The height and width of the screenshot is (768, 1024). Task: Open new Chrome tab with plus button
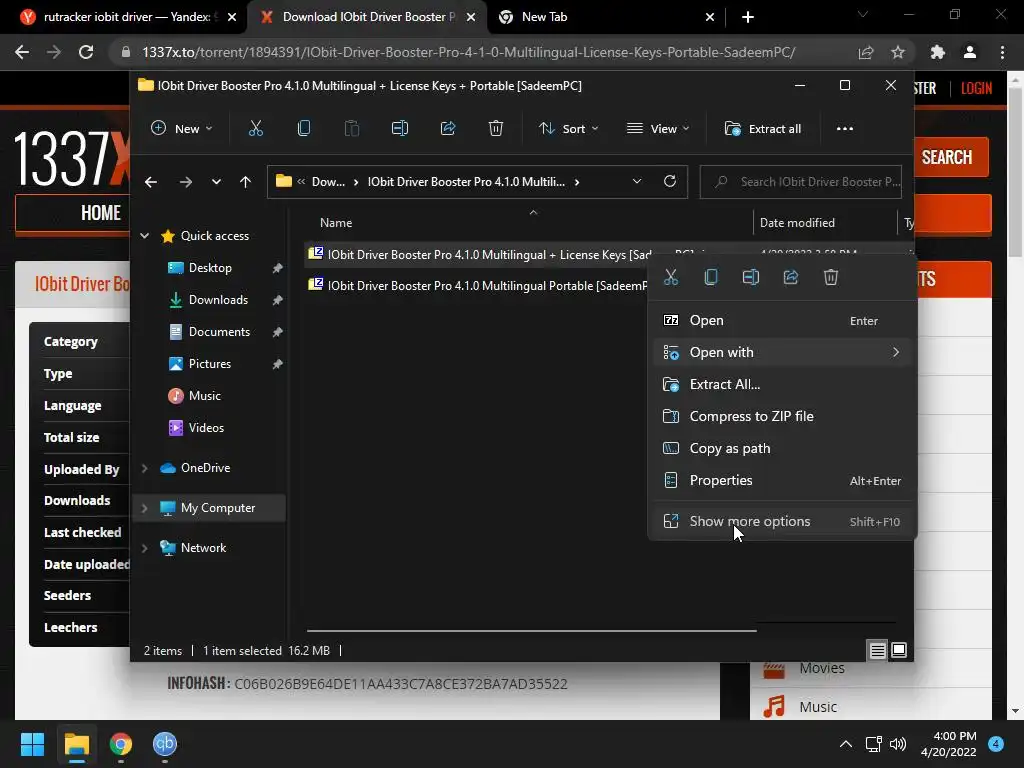tap(748, 17)
